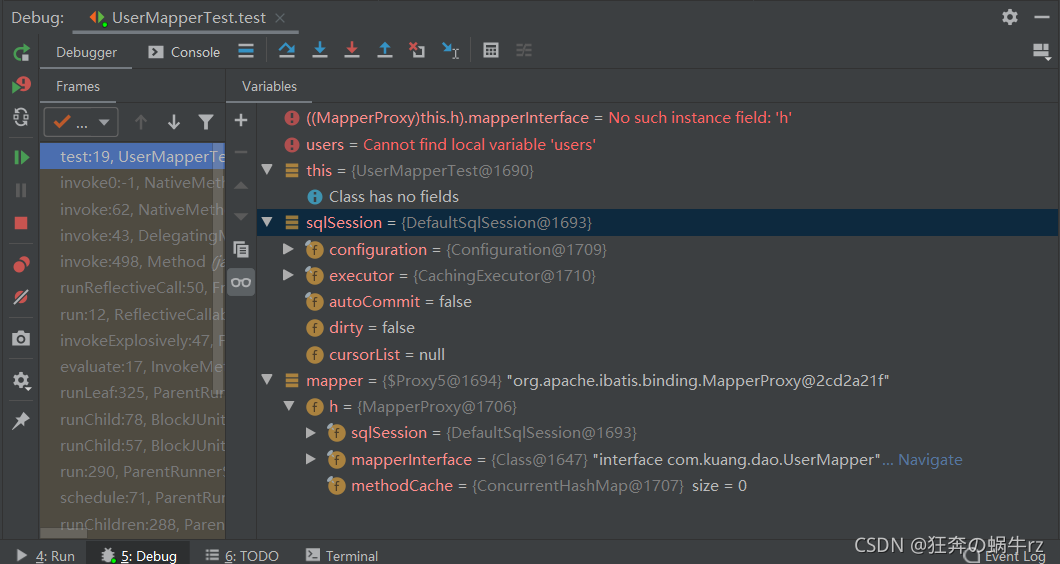The width and height of the screenshot is (1060, 564).
Task: Click the Step Into icon
Action: click(x=320, y=50)
